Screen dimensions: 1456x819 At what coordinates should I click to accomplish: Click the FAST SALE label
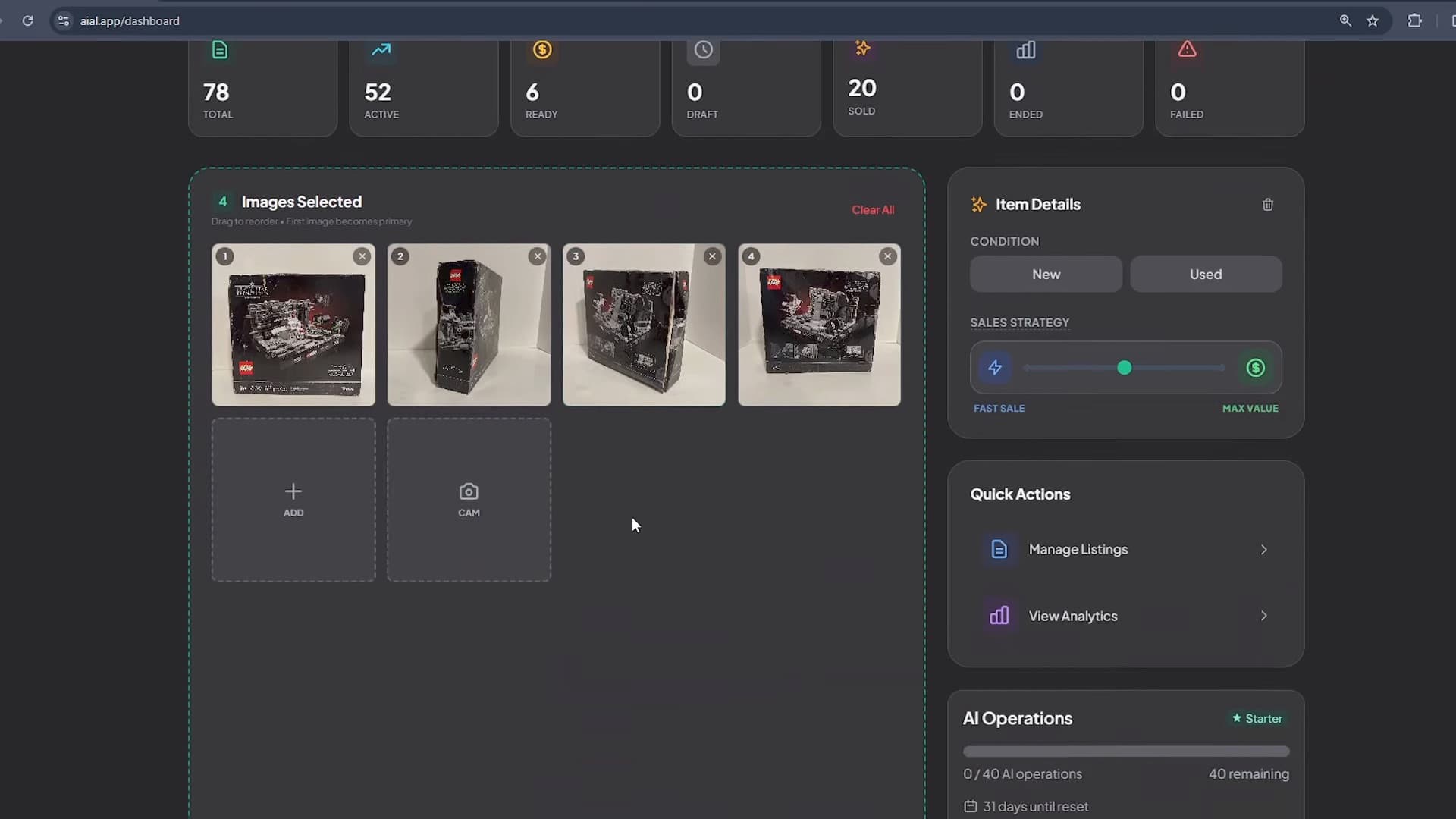[999, 409]
